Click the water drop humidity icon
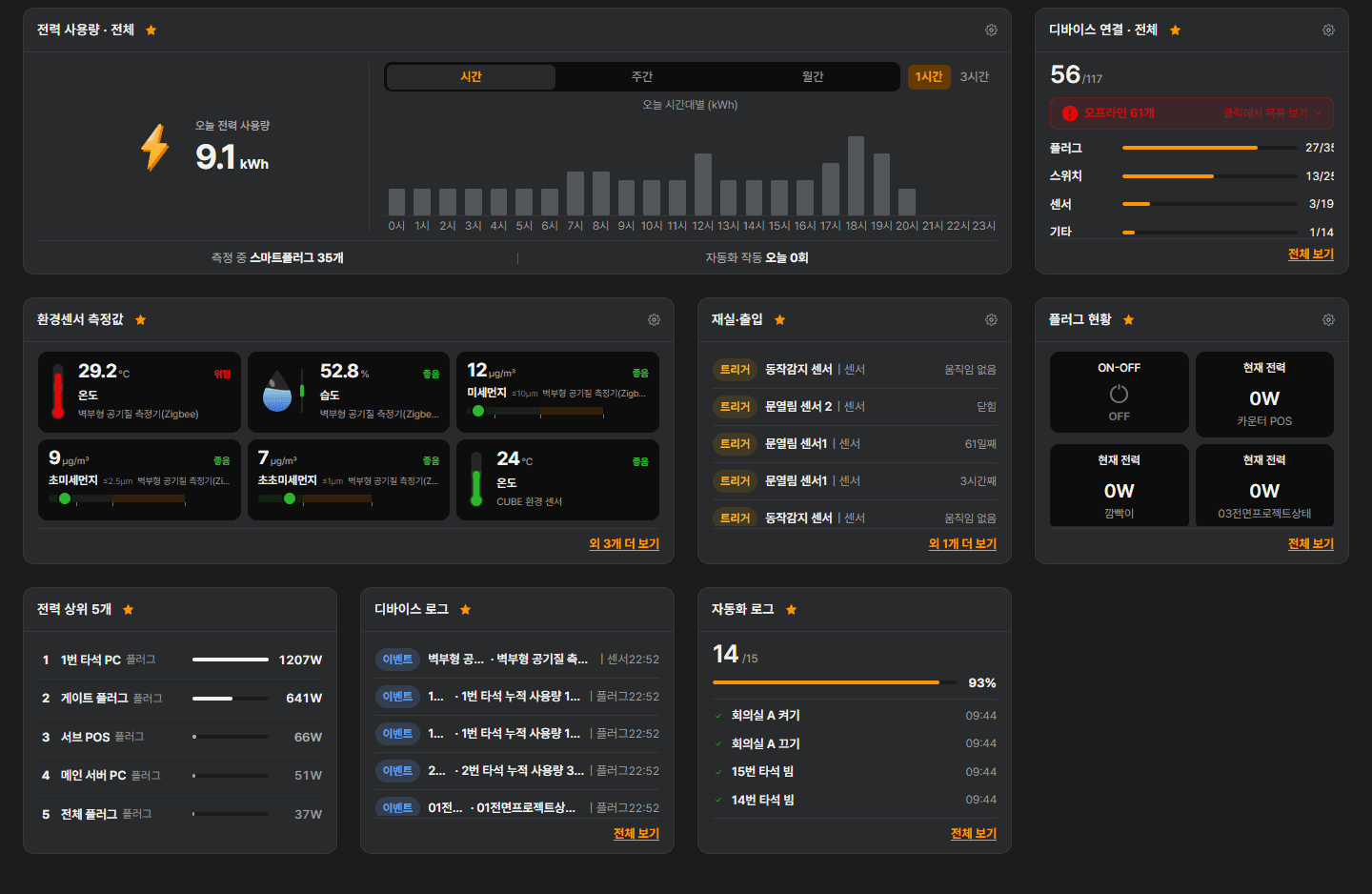Image resolution: width=1372 pixels, height=894 pixels. pyautogui.click(x=277, y=391)
